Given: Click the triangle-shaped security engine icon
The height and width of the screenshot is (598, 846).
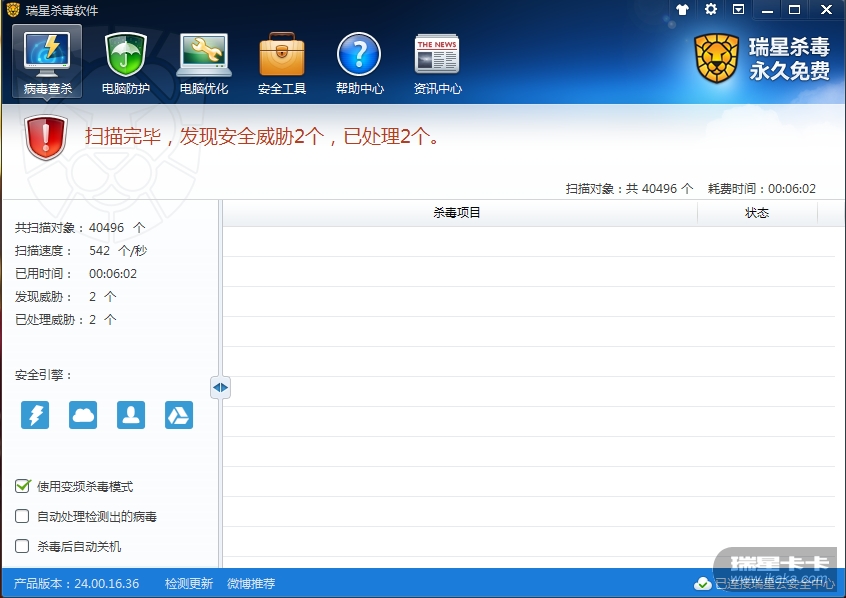Looking at the screenshot, I should [x=179, y=415].
